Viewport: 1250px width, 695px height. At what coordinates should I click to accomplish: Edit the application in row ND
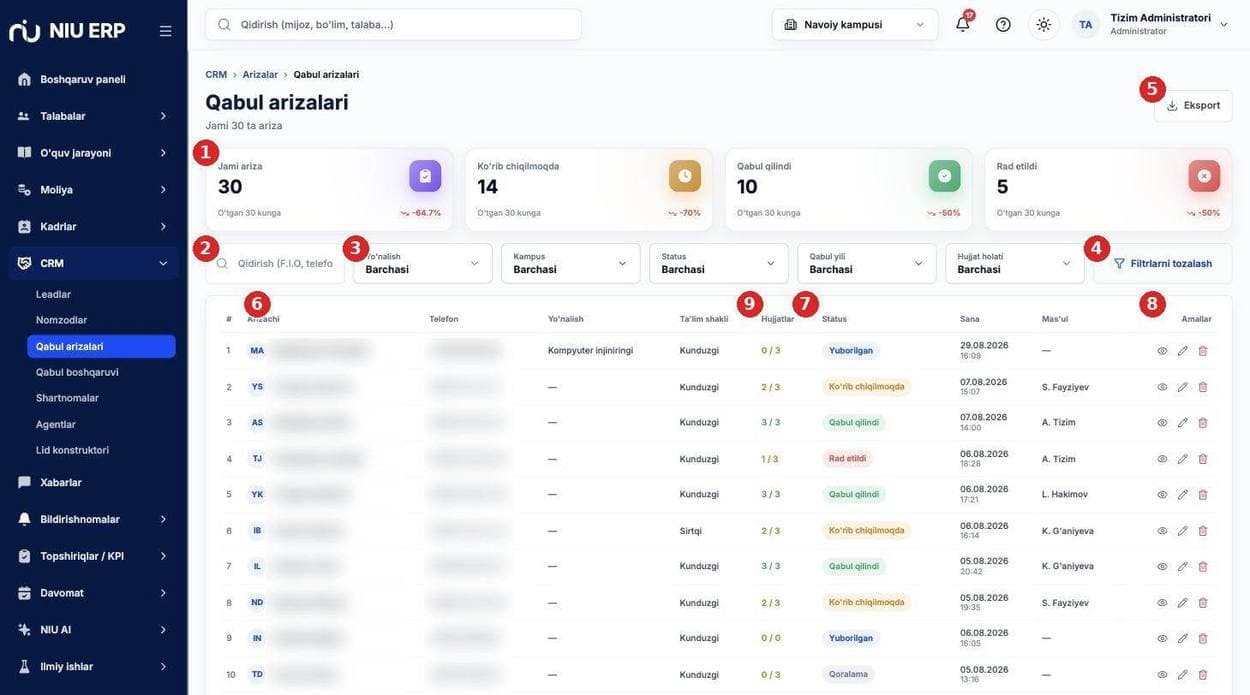tap(1183, 603)
